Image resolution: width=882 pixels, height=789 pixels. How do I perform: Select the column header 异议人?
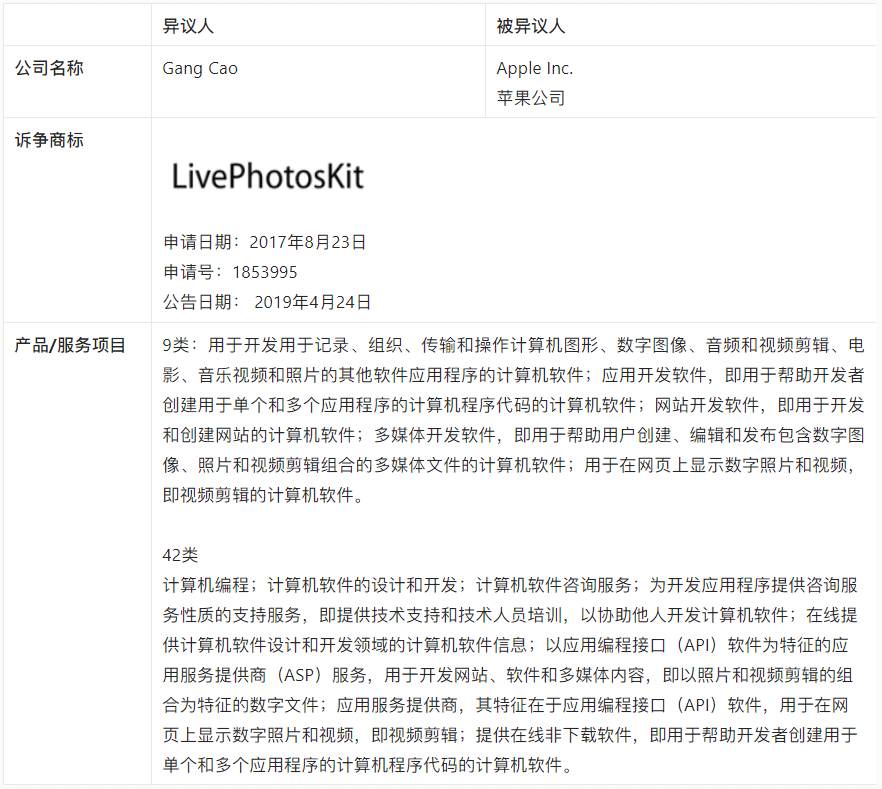pyautogui.click(x=188, y=26)
